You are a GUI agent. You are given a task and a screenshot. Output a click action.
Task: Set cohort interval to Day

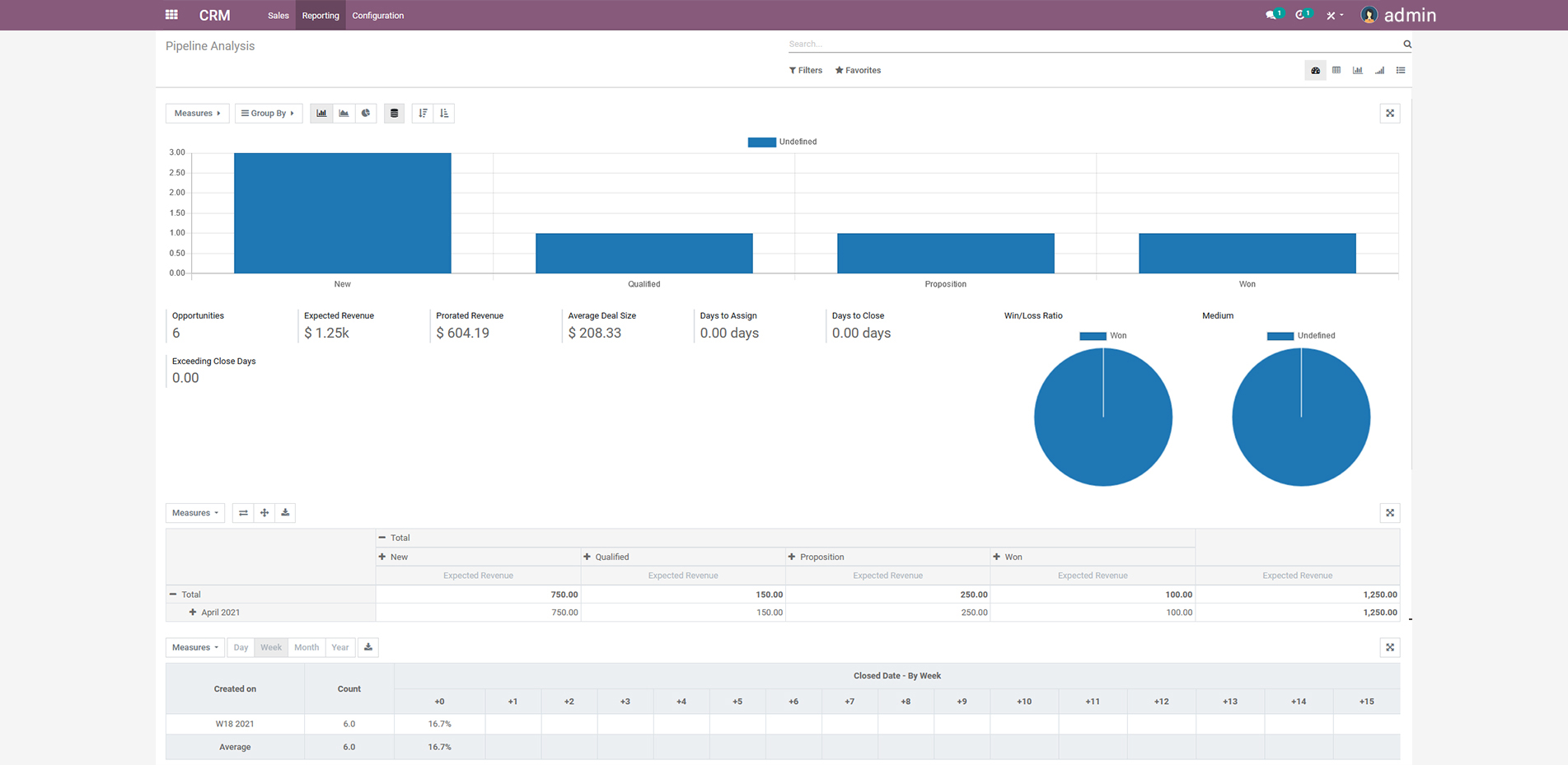click(x=241, y=647)
